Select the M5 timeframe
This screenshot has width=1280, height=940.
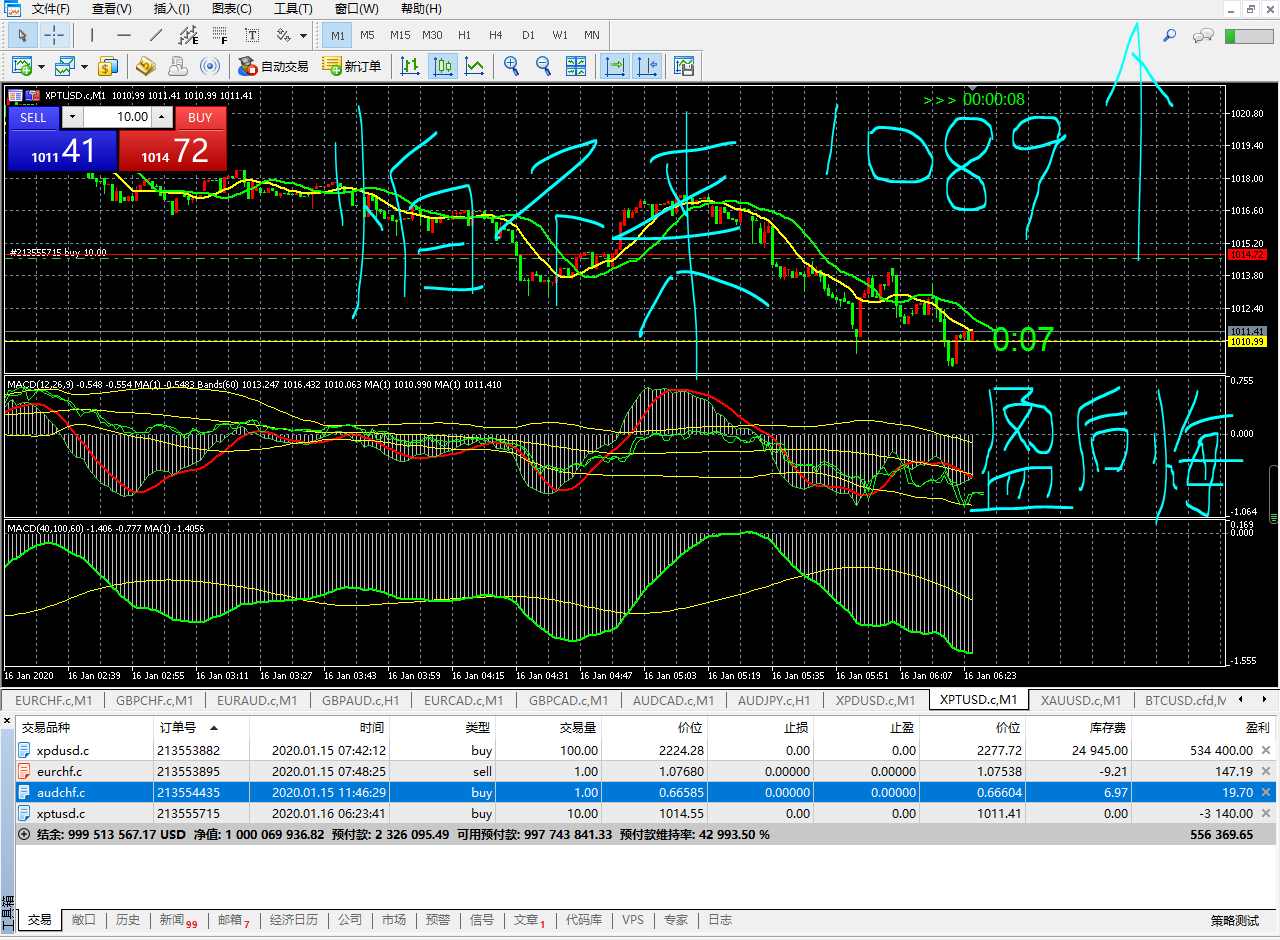click(x=367, y=36)
